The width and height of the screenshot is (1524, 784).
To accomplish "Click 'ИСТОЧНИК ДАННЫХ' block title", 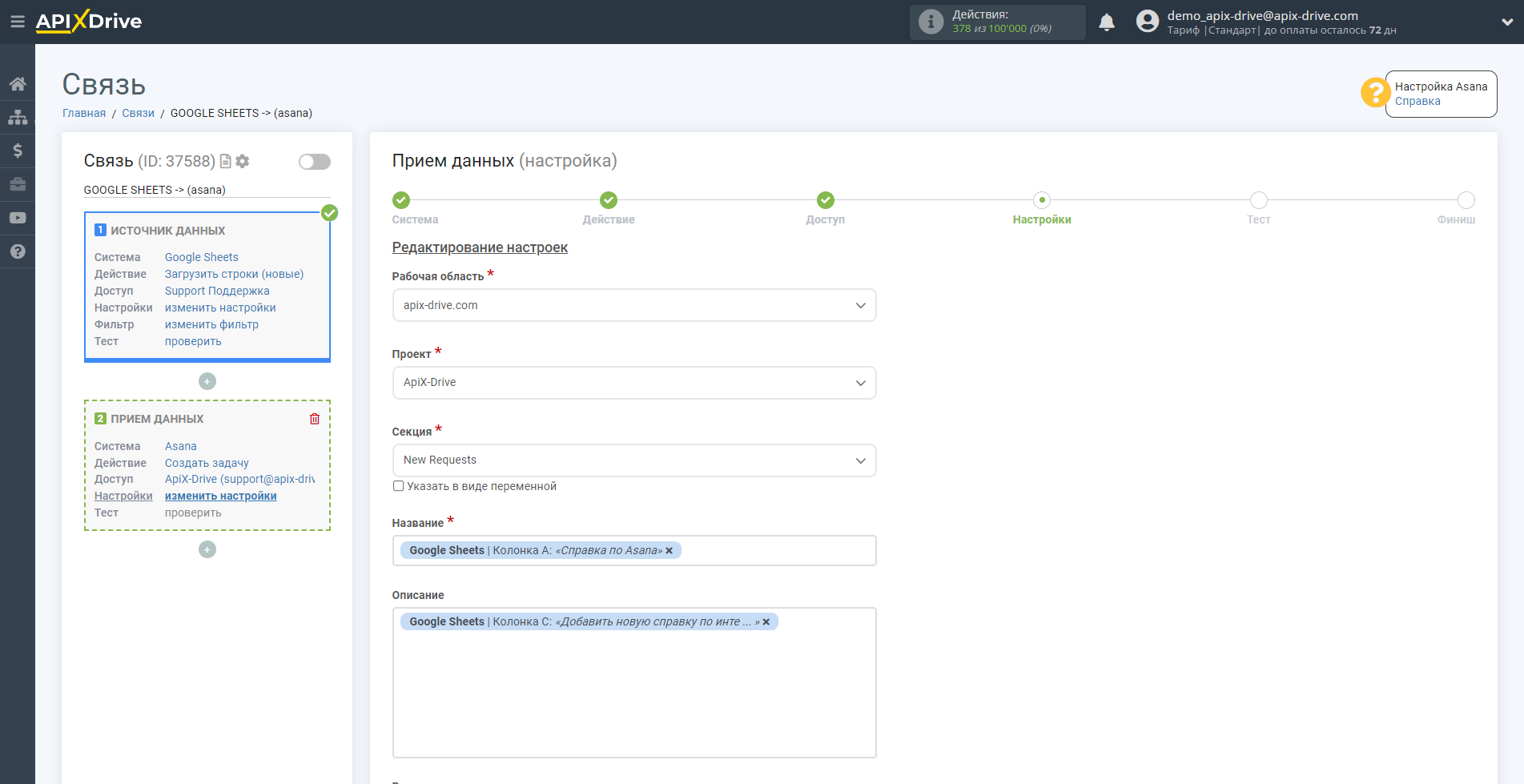I will pyautogui.click(x=168, y=231).
